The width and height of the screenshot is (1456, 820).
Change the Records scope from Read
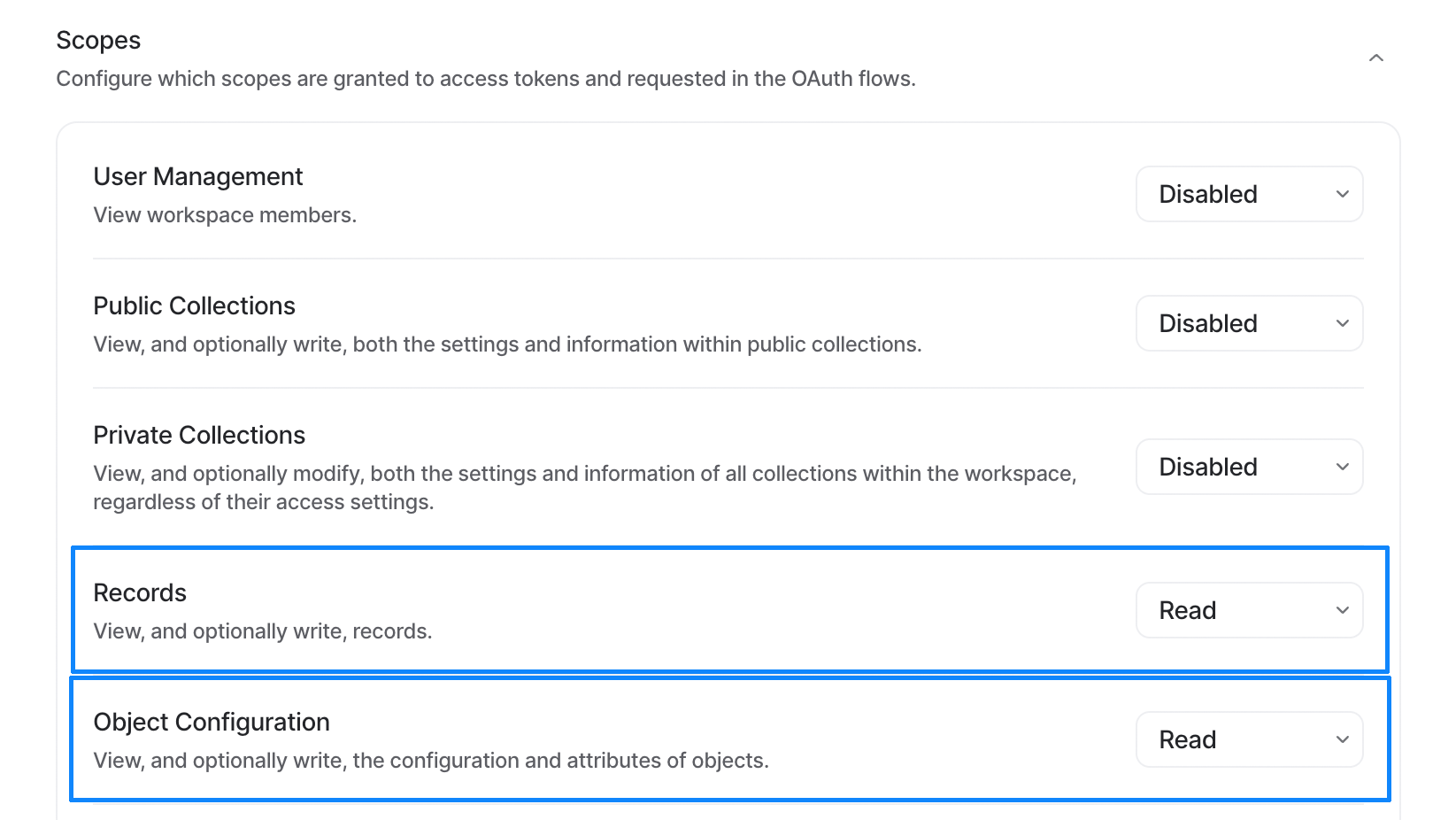1250,610
